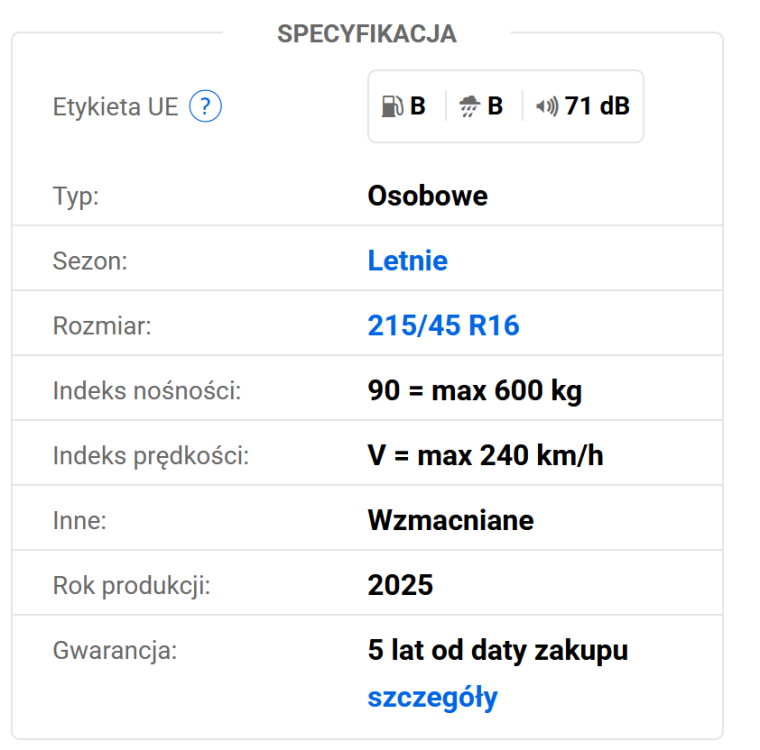Click the Indeks prędkości row label
The height and width of the screenshot is (750, 760).
[x=150, y=456]
